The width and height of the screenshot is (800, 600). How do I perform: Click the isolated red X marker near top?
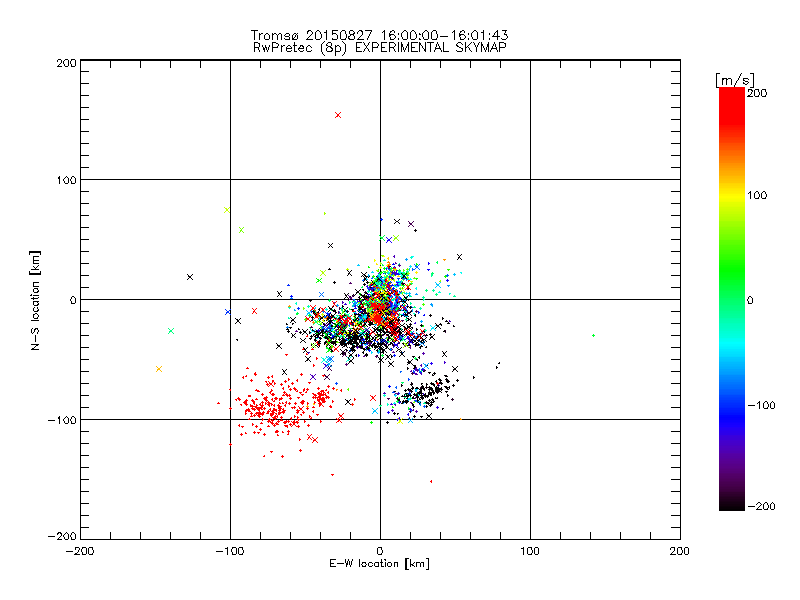coord(338,115)
